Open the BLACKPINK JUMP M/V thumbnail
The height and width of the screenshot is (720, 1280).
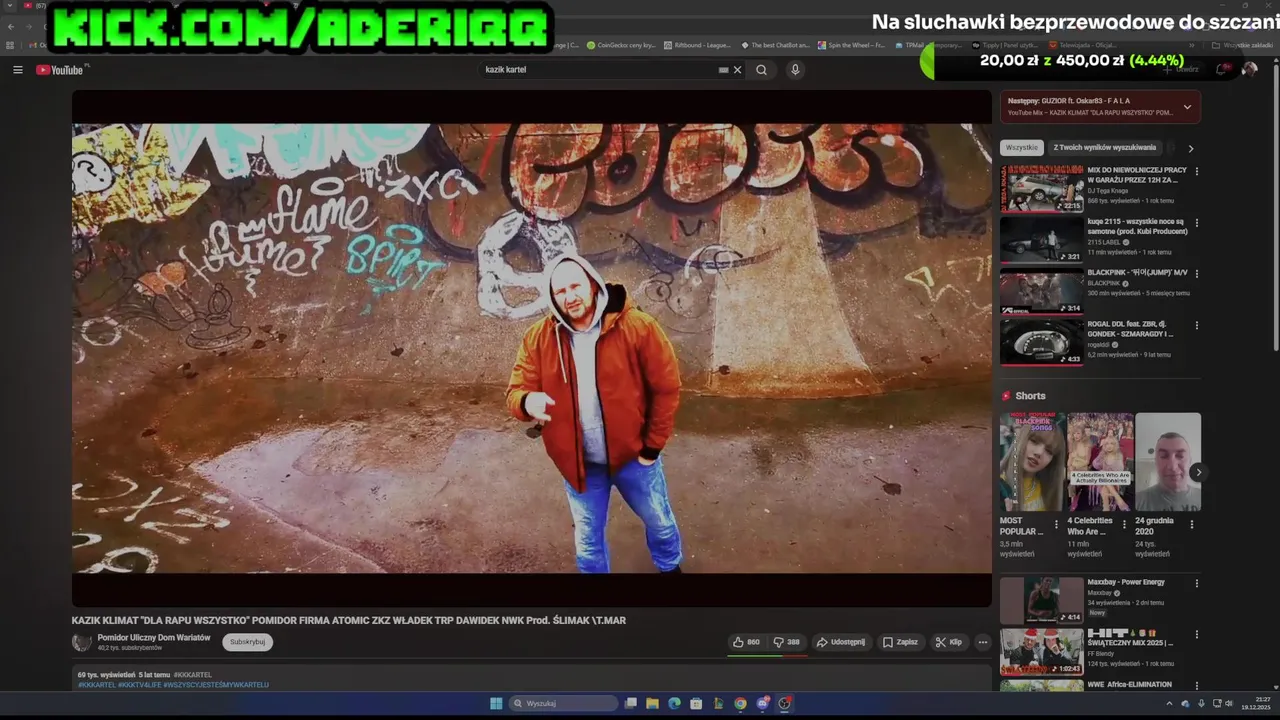[x=1042, y=290]
